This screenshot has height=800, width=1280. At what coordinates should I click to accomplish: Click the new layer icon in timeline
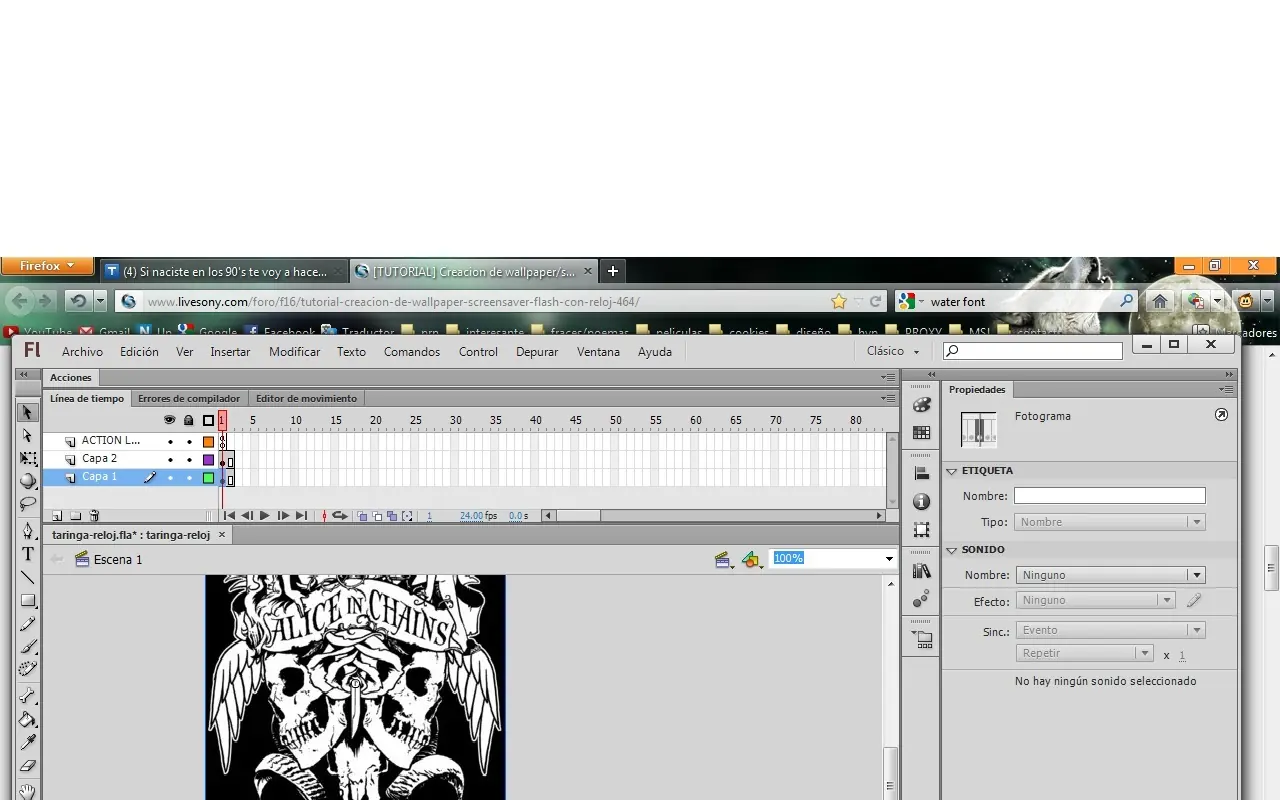tap(57, 516)
